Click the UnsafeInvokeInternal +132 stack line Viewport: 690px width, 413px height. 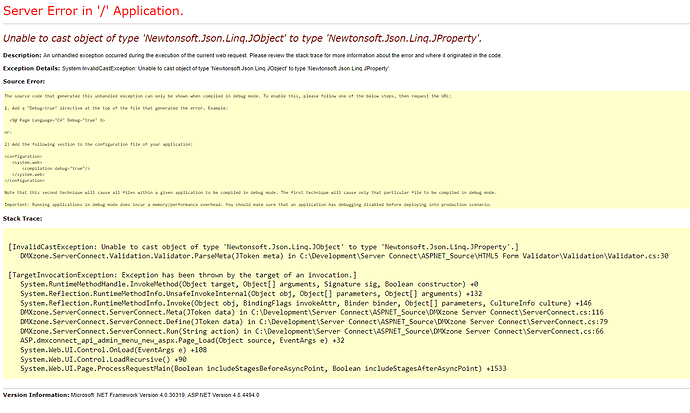(x=251, y=293)
